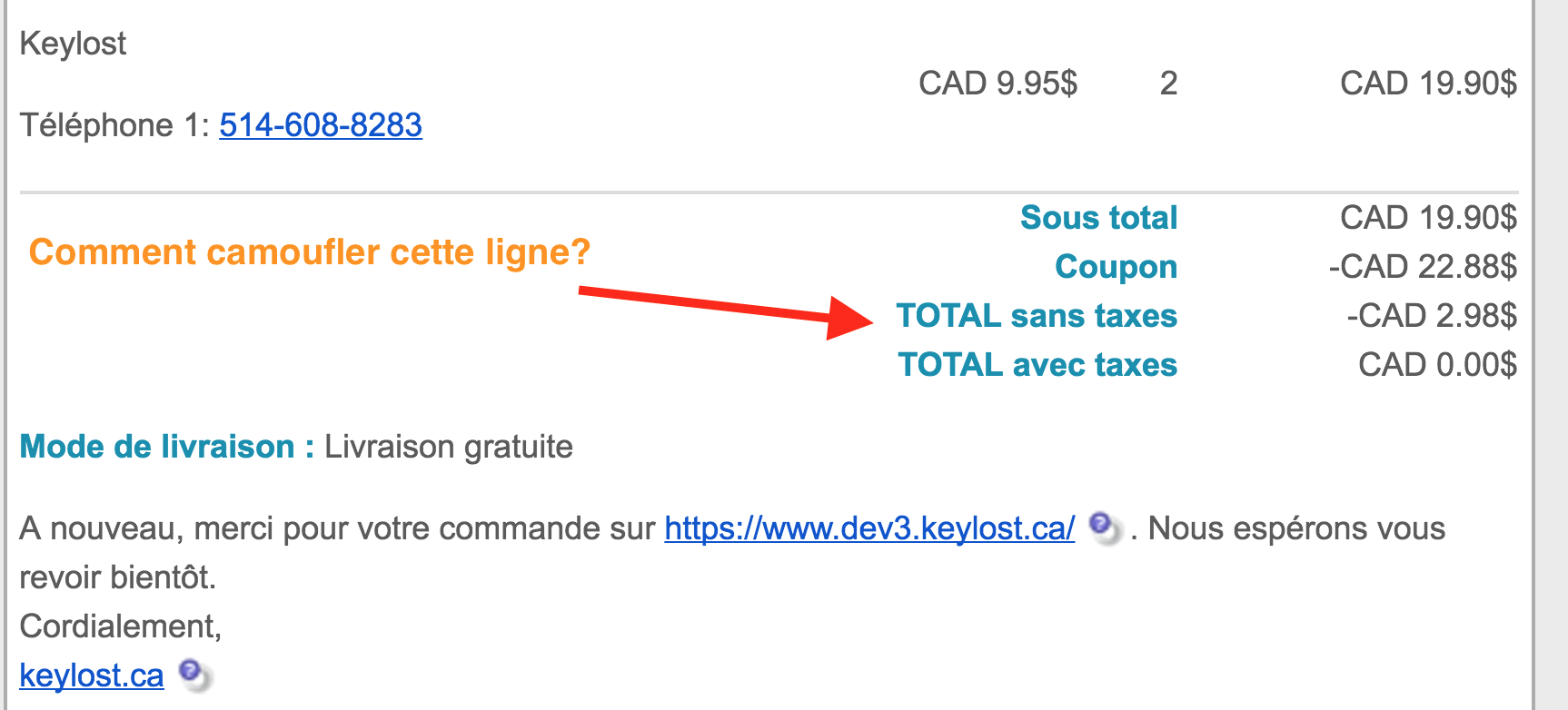
Task: Click the help icon next to the keylost.ca signature link
Action: coord(193,675)
